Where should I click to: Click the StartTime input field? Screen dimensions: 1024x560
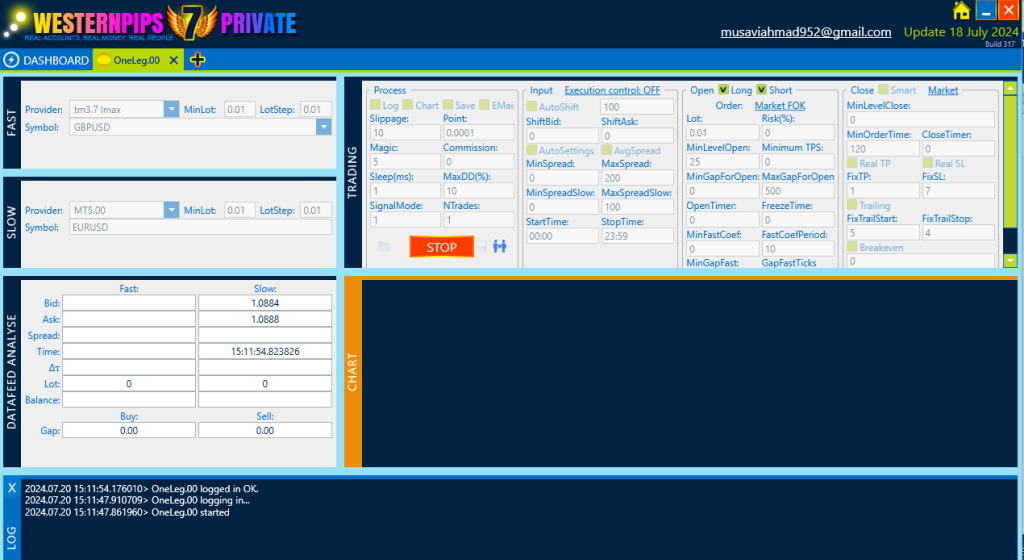tap(562, 236)
